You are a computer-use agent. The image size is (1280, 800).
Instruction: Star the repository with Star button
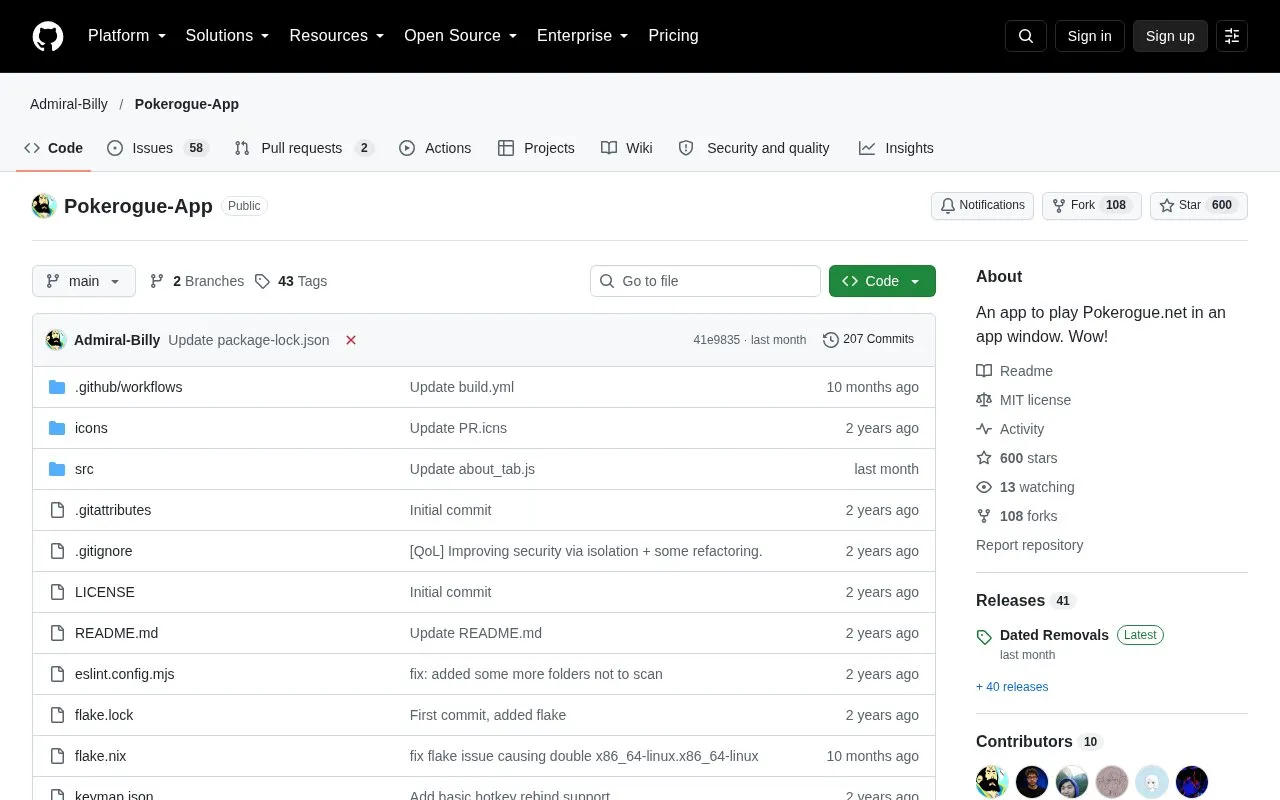(1198, 206)
